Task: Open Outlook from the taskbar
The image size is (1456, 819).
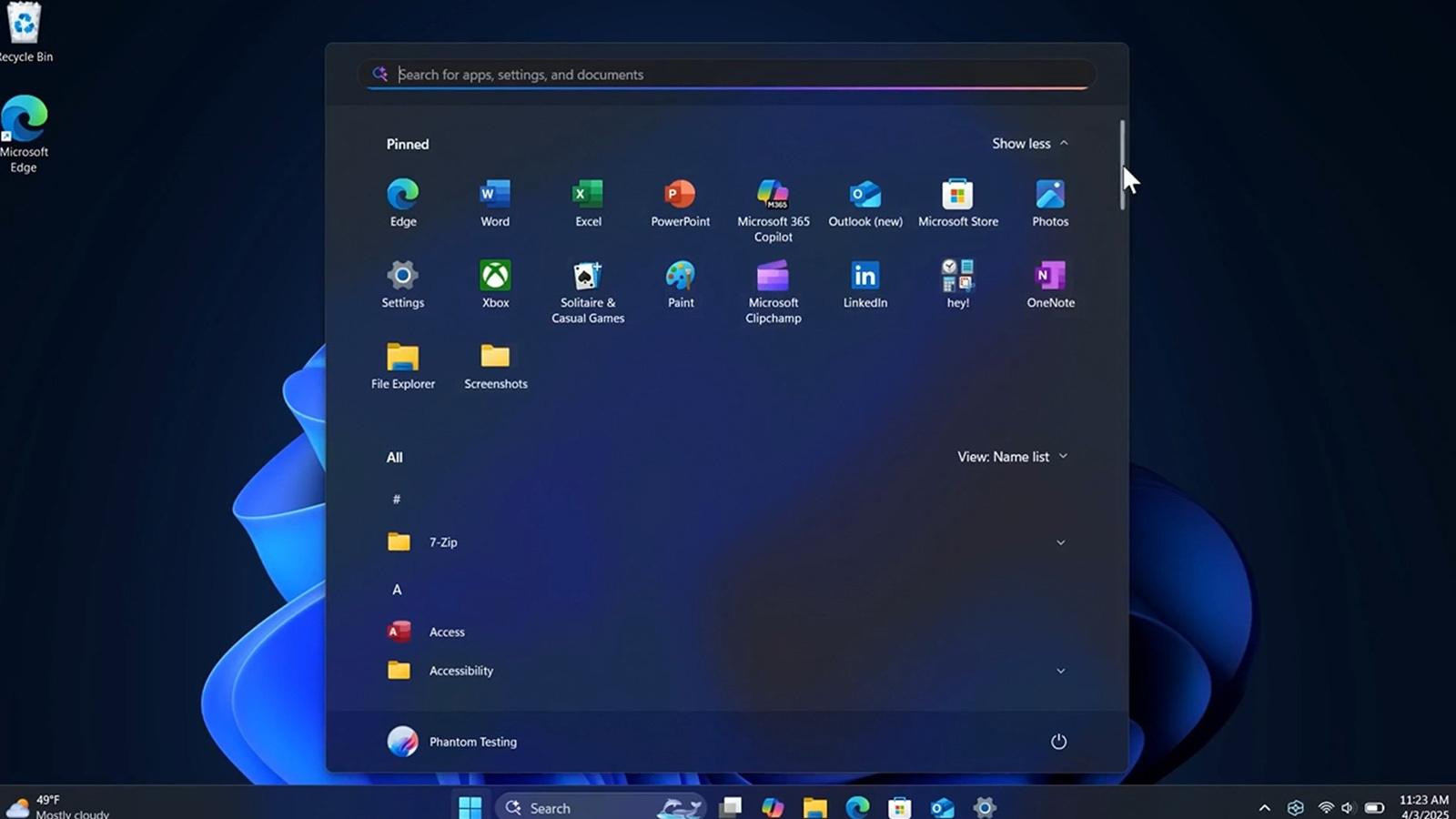Action: pyautogui.click(x=942, y=807)
